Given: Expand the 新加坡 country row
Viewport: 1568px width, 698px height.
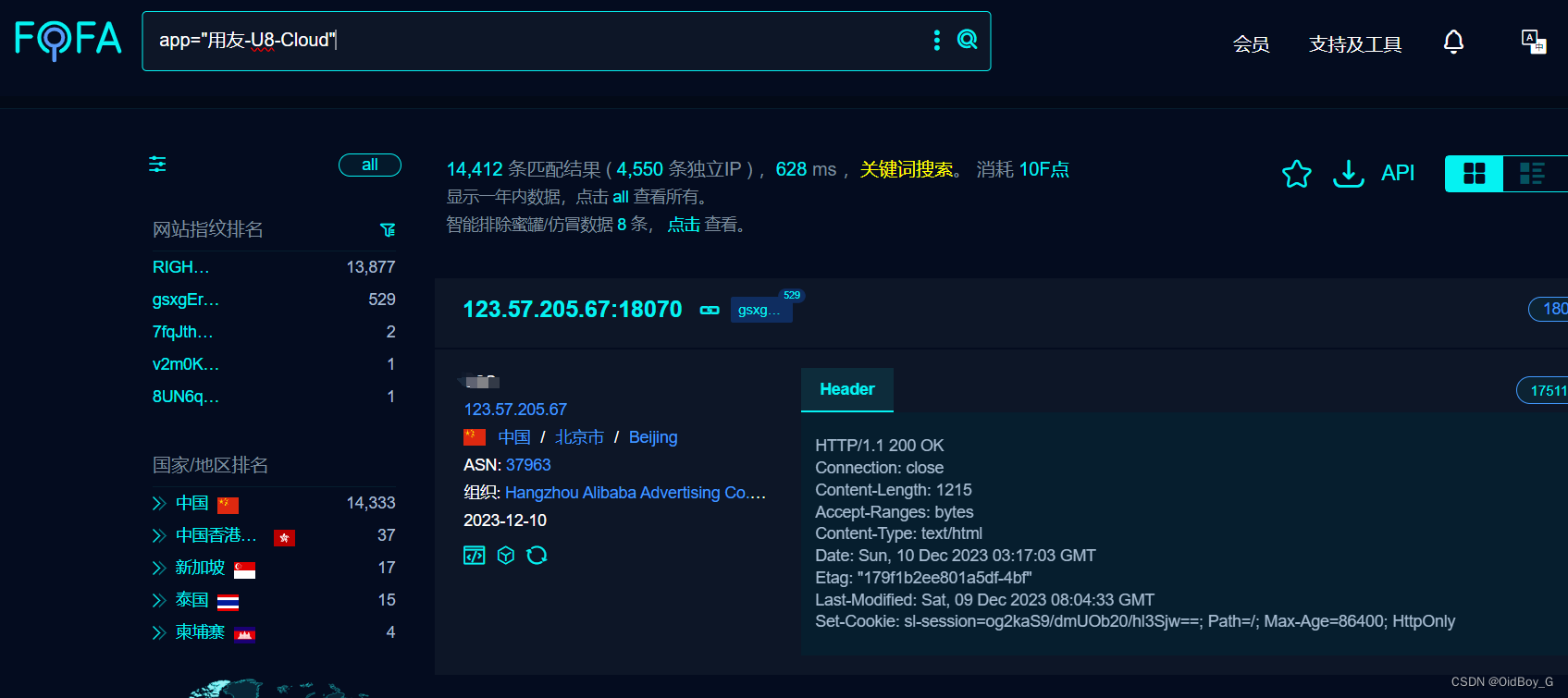Looking at the screenshot, I should [x=159, y=568].
